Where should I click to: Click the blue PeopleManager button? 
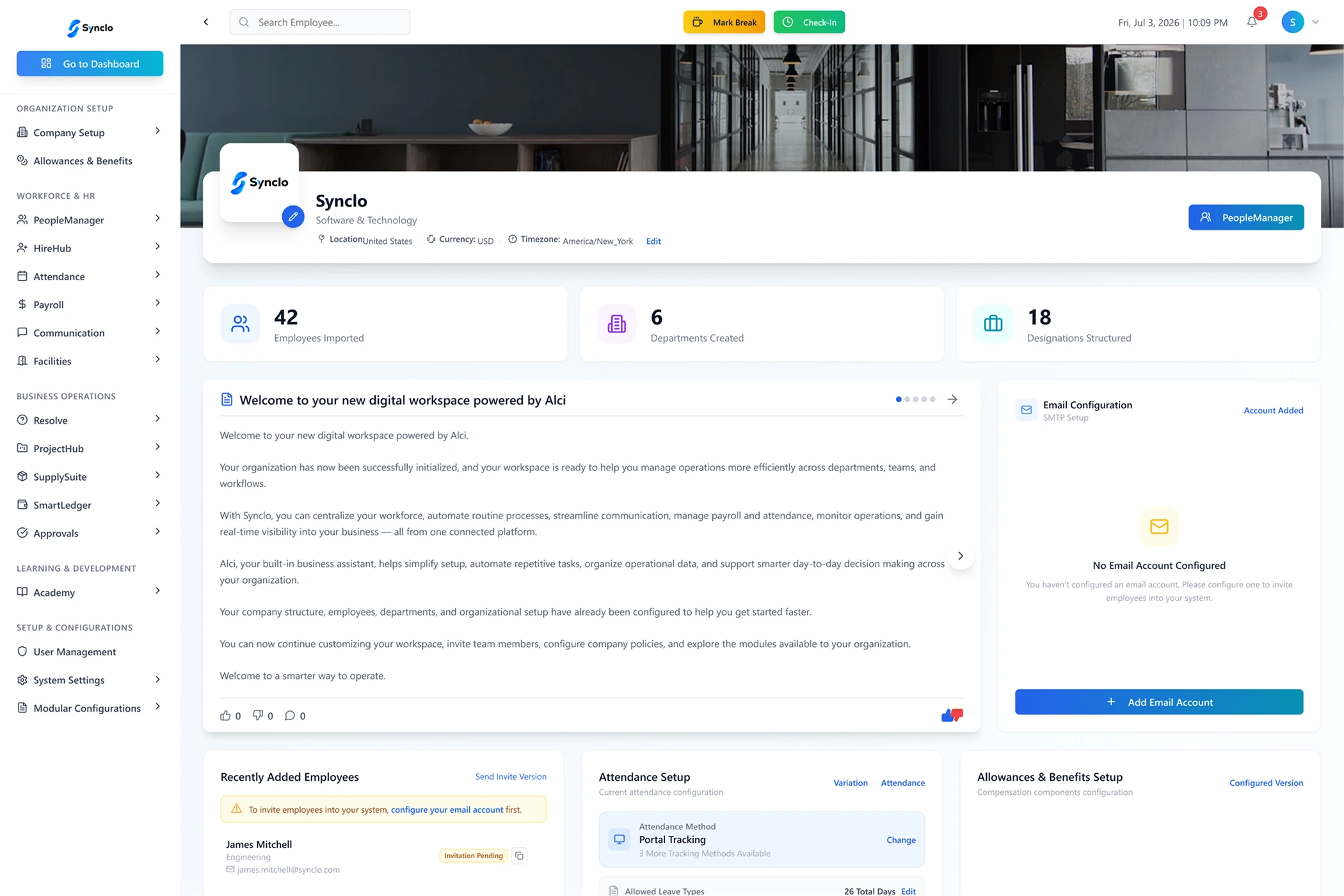pos(1246,218)
